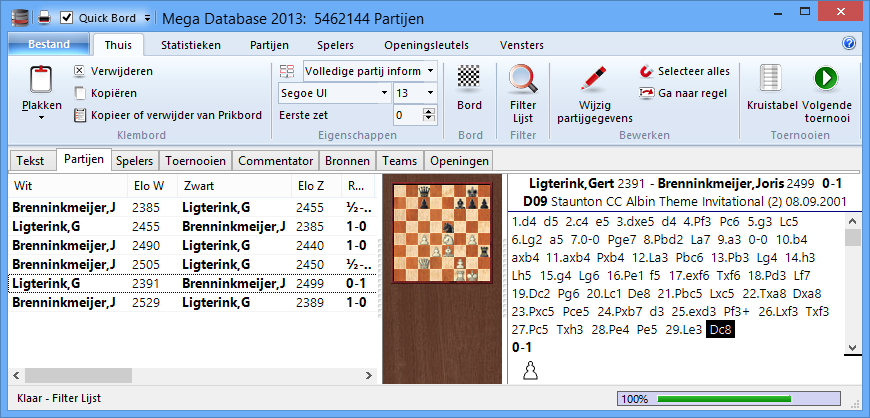Screen dimensions: 870x418
Task: Select the game row with Elo W 2490
Action: [x=193, y=245]
